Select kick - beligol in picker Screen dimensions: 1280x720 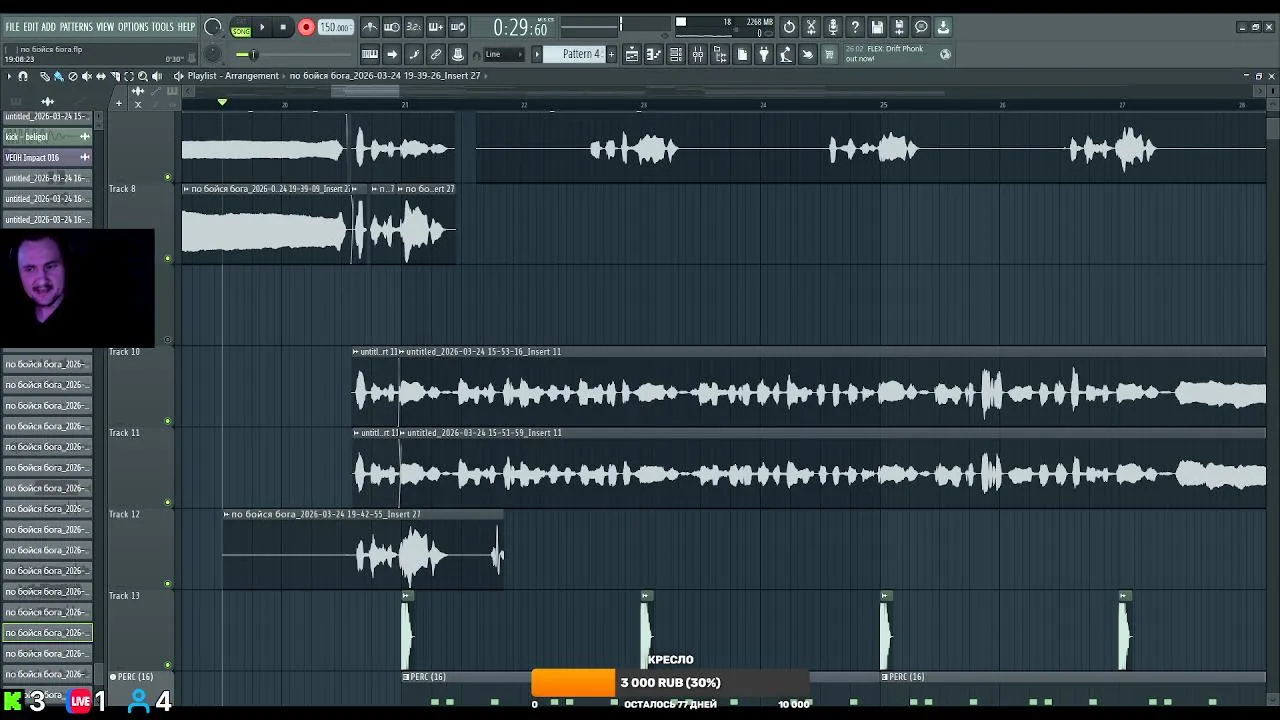(x=47, y=137)
